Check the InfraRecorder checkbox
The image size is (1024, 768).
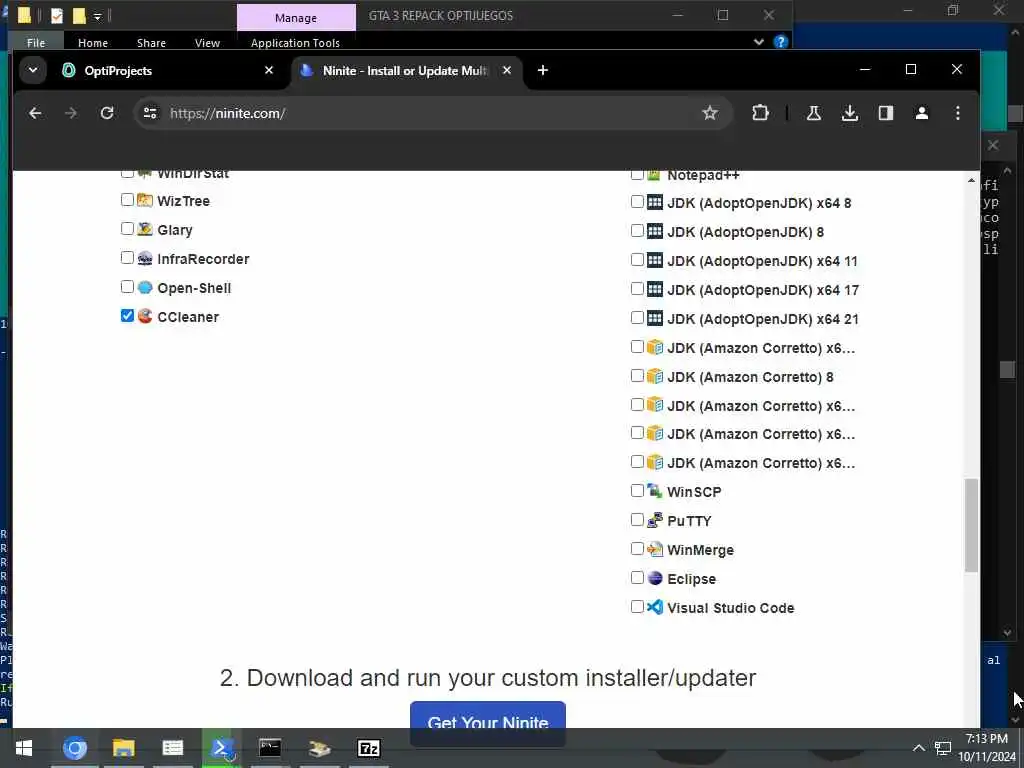127,257
